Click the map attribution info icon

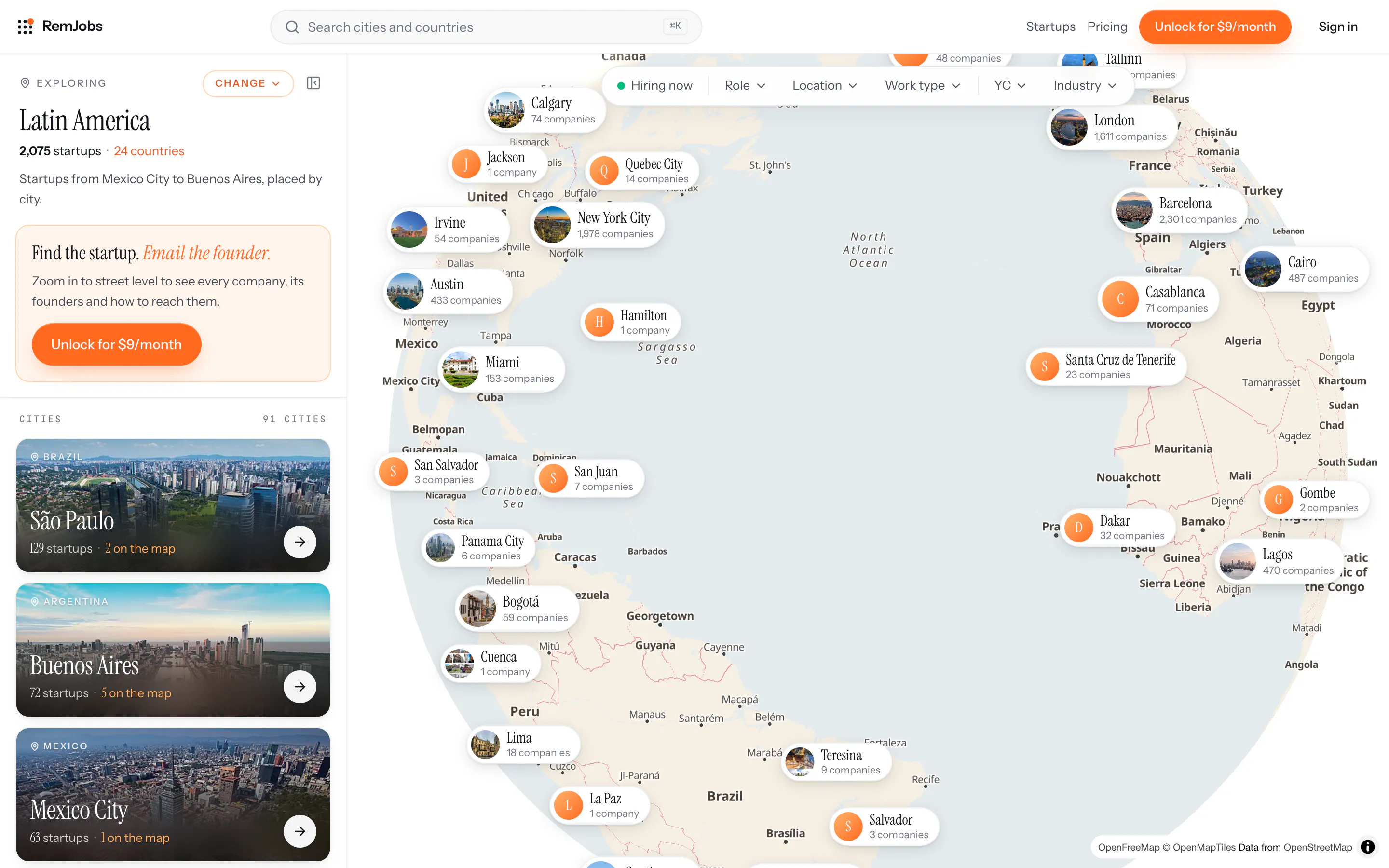1368,847
